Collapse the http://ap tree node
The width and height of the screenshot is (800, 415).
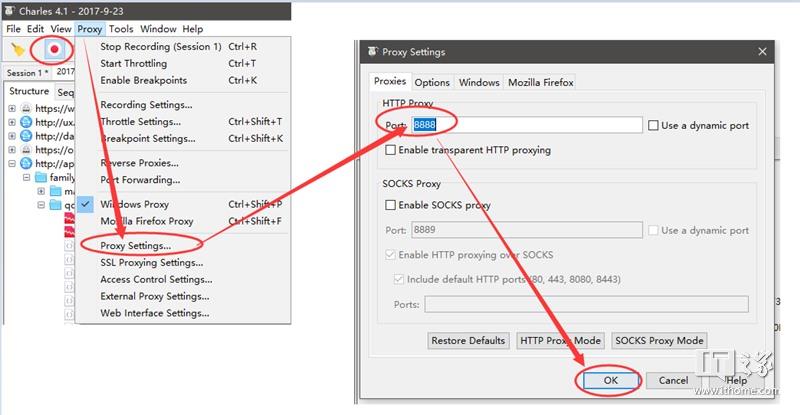click(x=12, y=163)
